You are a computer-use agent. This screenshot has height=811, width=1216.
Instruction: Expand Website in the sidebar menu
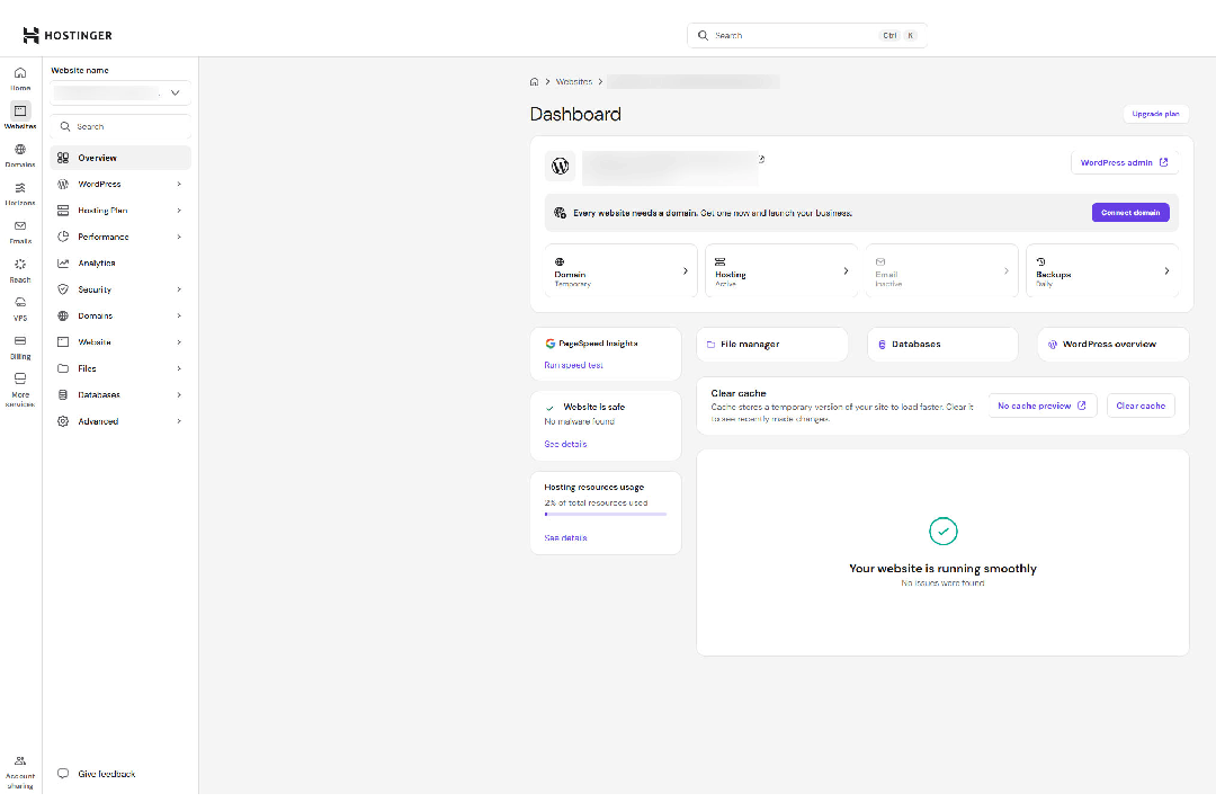pyautogui.click(x=120, y=342)
